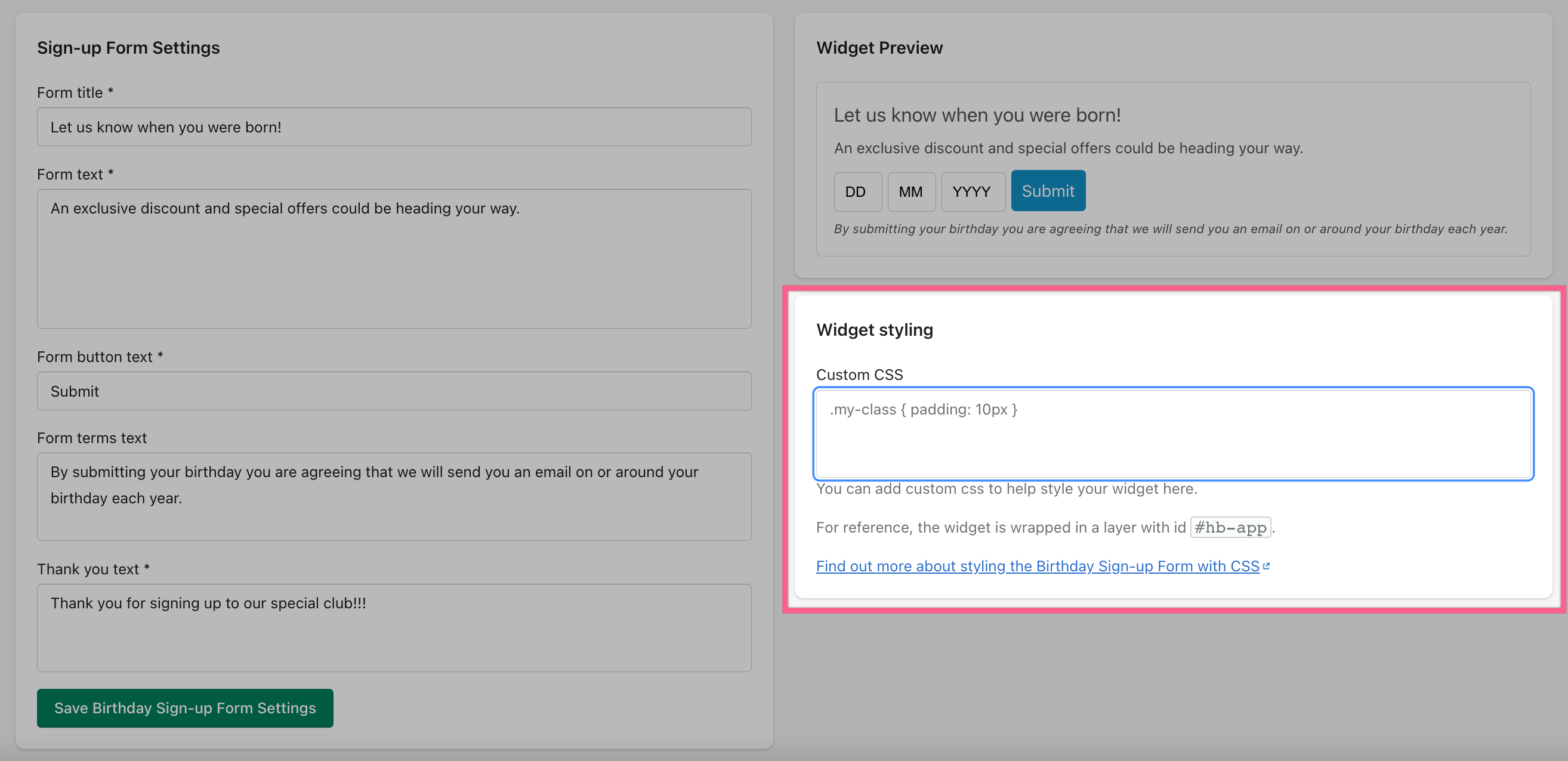Click the 'Form button text *' label
This screenshot has width=1568, height=761.
100,357
